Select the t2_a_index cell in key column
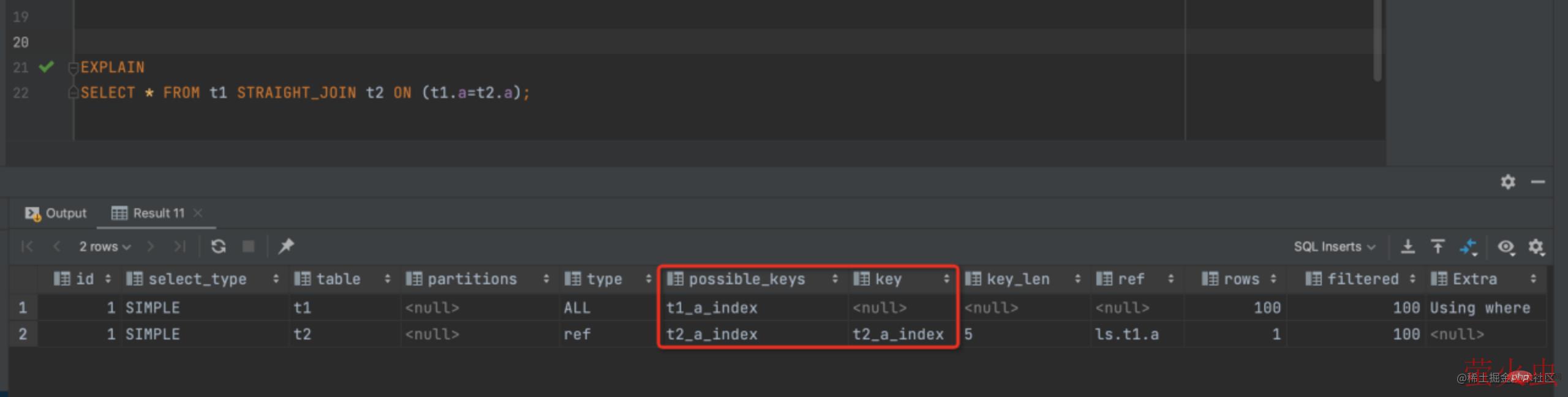Image resolution: width=1568 pixels, height=397 pixels. point(897,335)
